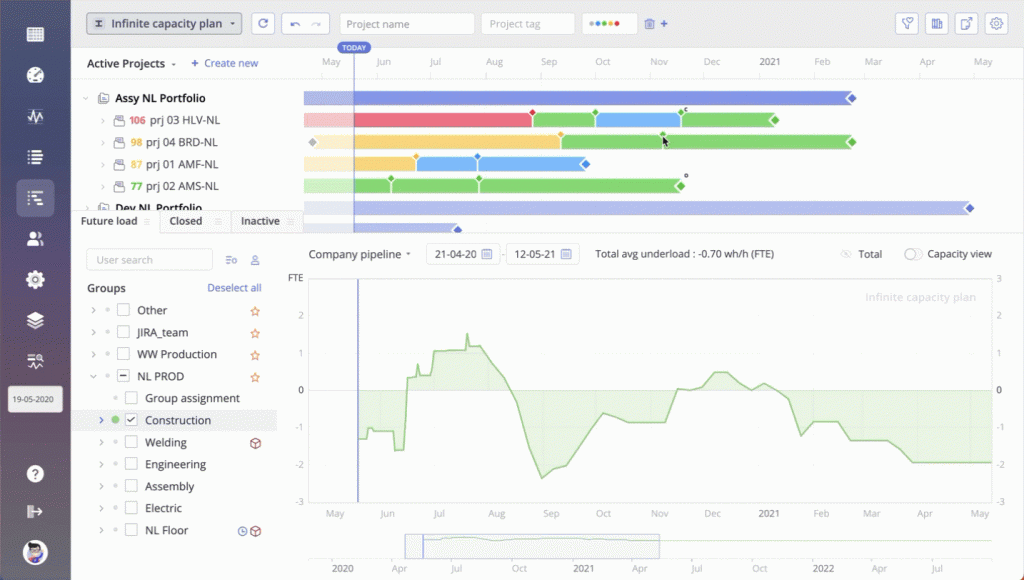Click the share/export icon near top-right corner
Viewport: 1024px width, 580px height.
click(x=966, y=22)
